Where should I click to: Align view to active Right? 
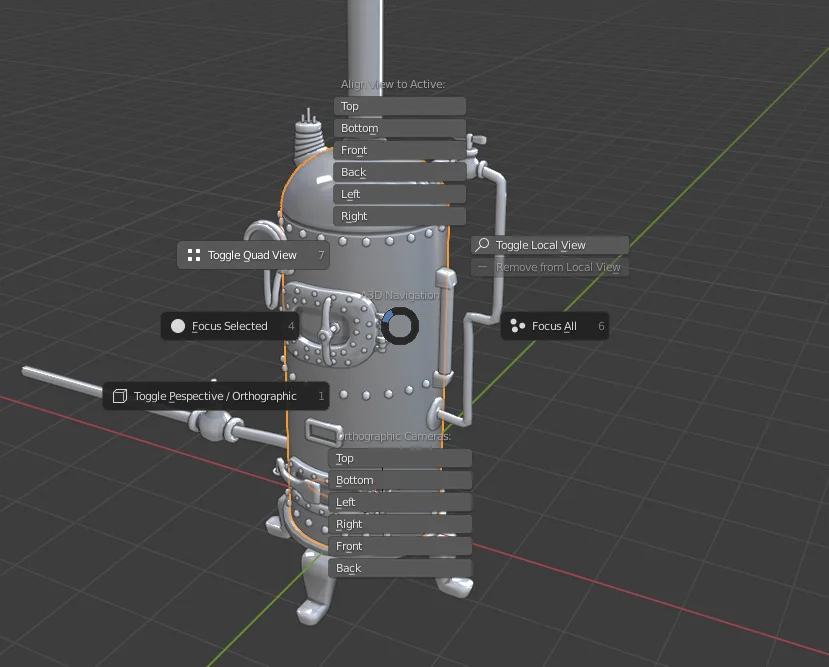(x=399, y=216)
